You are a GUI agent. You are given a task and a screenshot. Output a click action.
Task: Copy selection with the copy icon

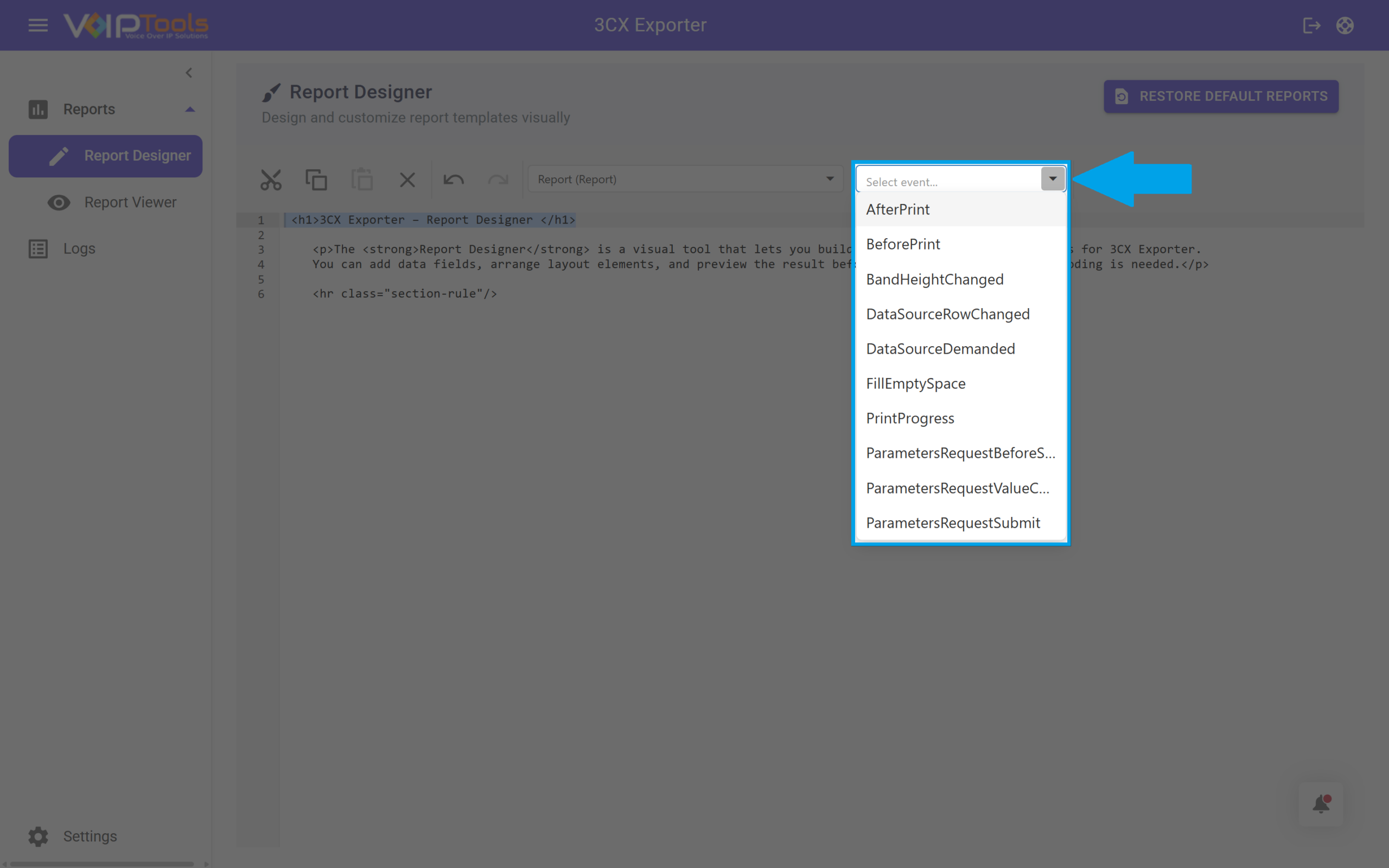click(316, 180)
